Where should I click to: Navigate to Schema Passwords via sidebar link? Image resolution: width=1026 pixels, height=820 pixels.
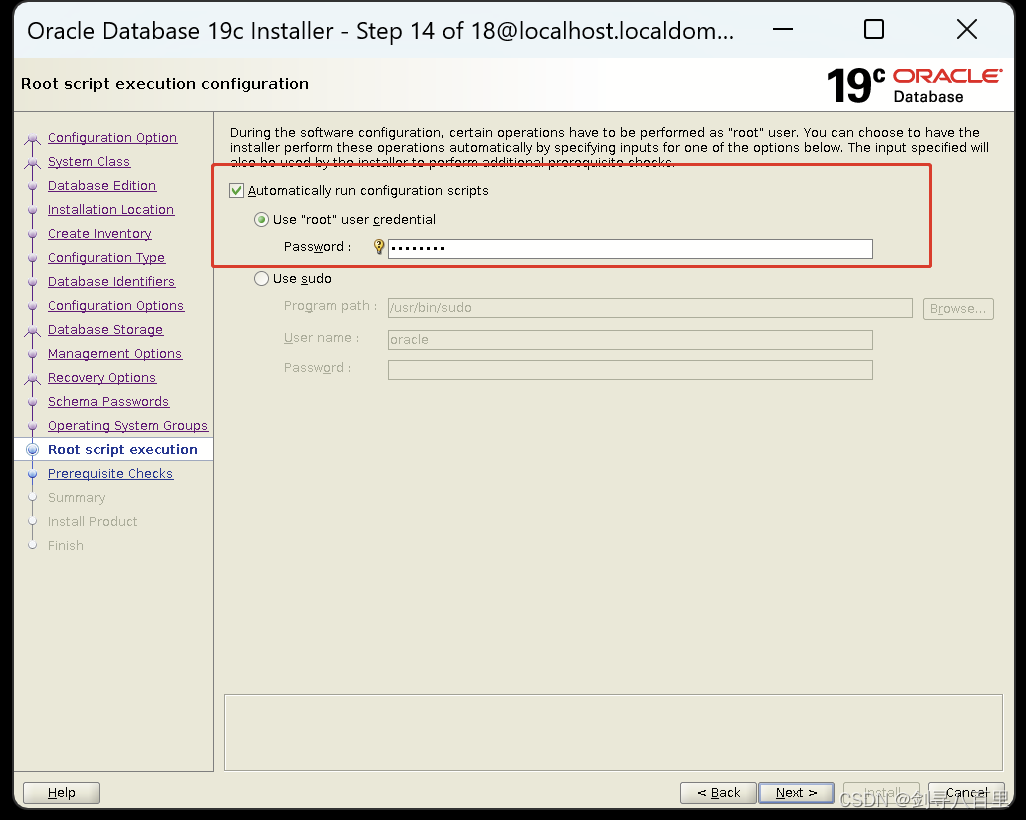click(x=108, y=401)
